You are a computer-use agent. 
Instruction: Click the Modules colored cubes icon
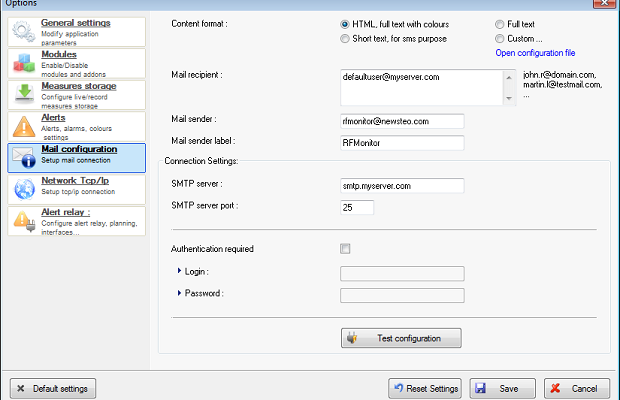click(x=24, y=63)
